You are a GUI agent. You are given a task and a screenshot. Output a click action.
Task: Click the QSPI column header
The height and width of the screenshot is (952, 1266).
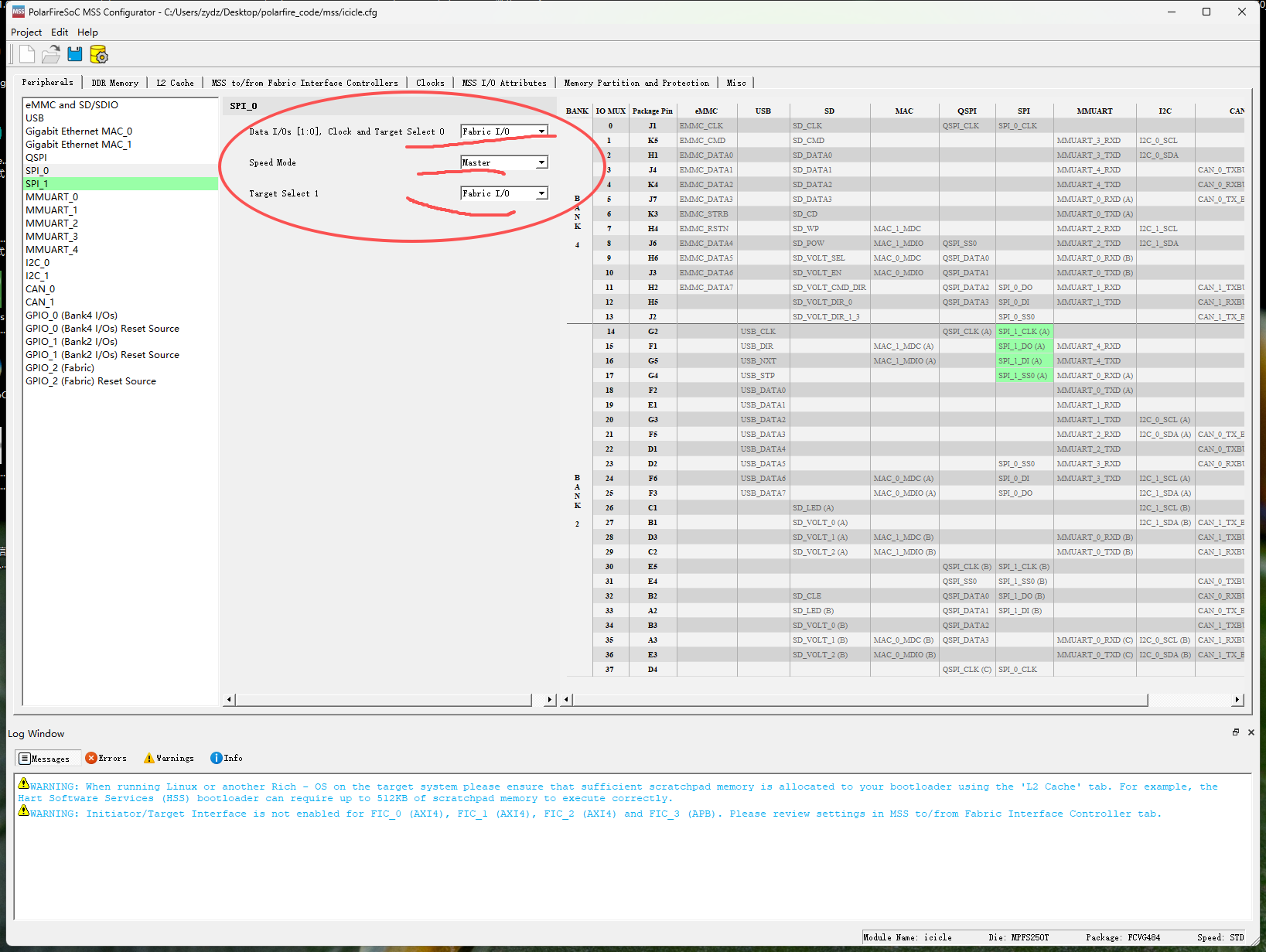(967, 111)
